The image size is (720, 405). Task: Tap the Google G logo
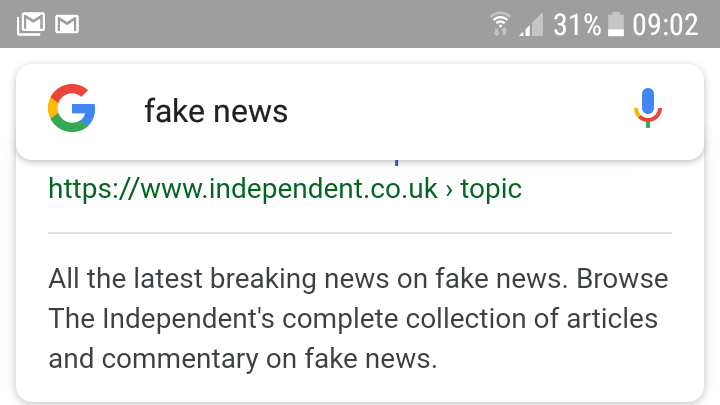[72, 108]
